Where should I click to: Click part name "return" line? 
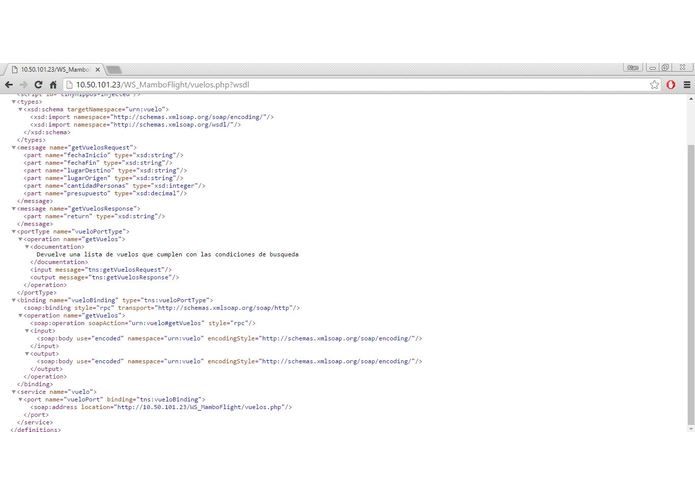[x=94, y=217]
